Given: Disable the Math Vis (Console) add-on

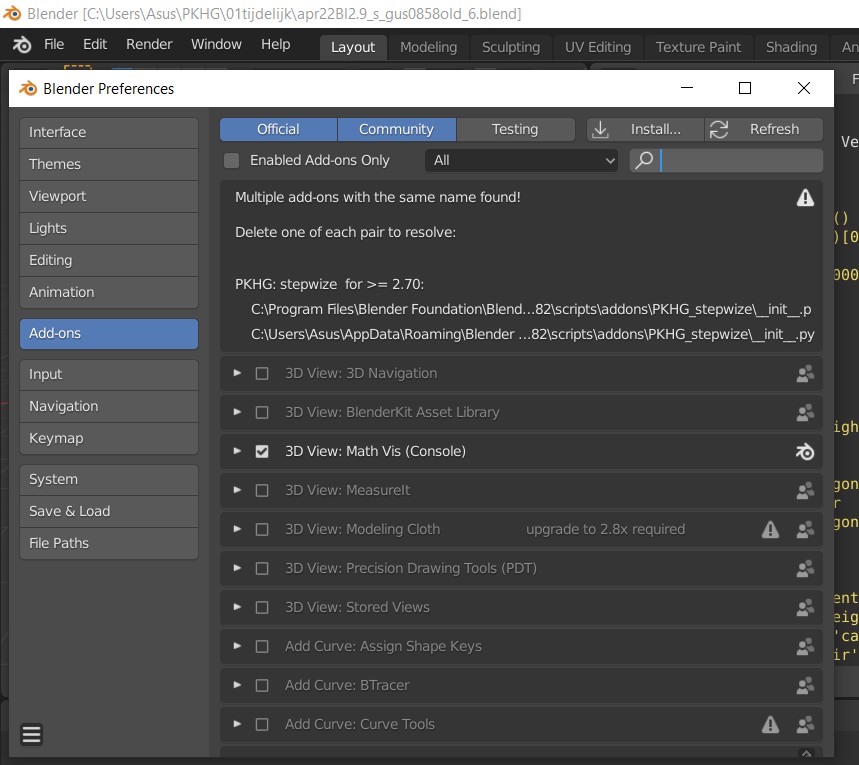Looking at the screenshot, I should 262,452.
